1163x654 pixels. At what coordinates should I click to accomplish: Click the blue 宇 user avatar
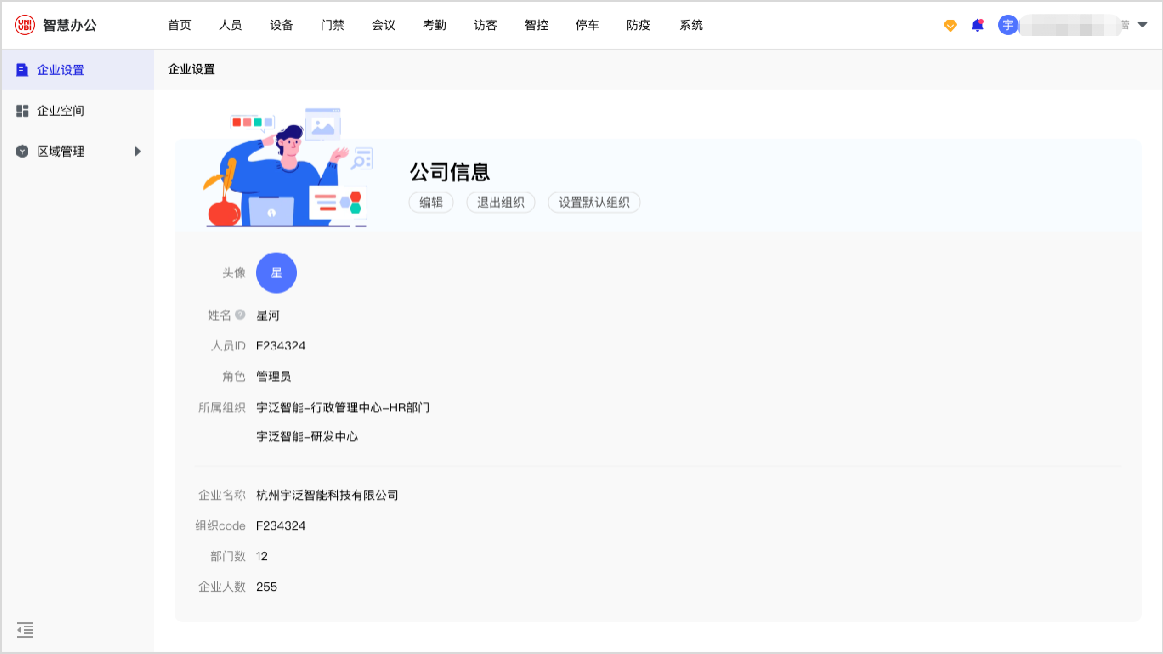click(1008, 25)
